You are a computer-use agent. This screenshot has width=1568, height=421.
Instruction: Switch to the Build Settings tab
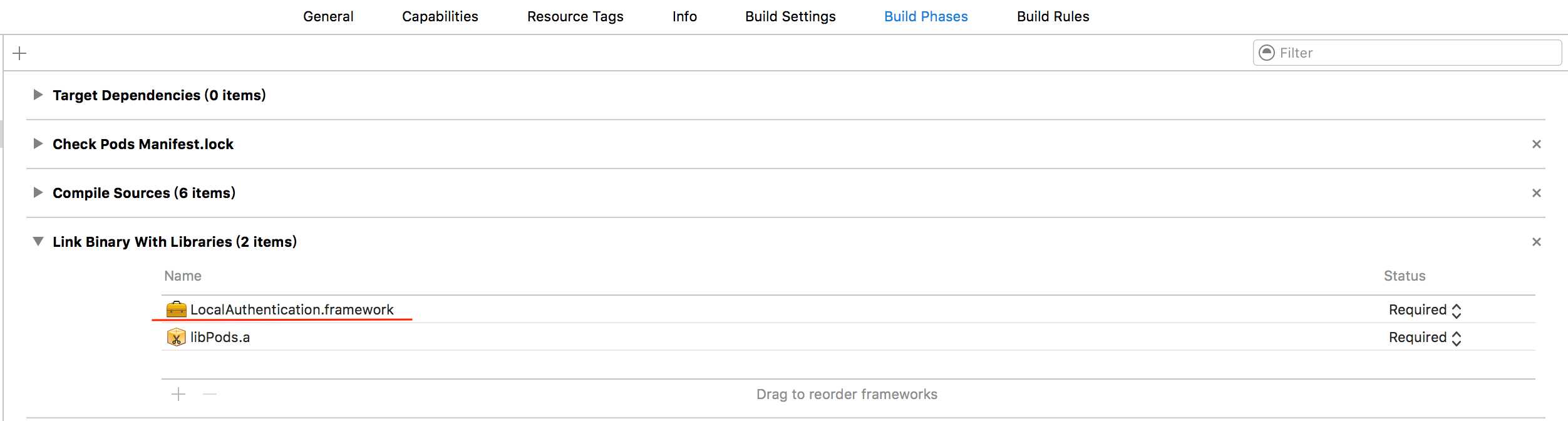[790, 17]
